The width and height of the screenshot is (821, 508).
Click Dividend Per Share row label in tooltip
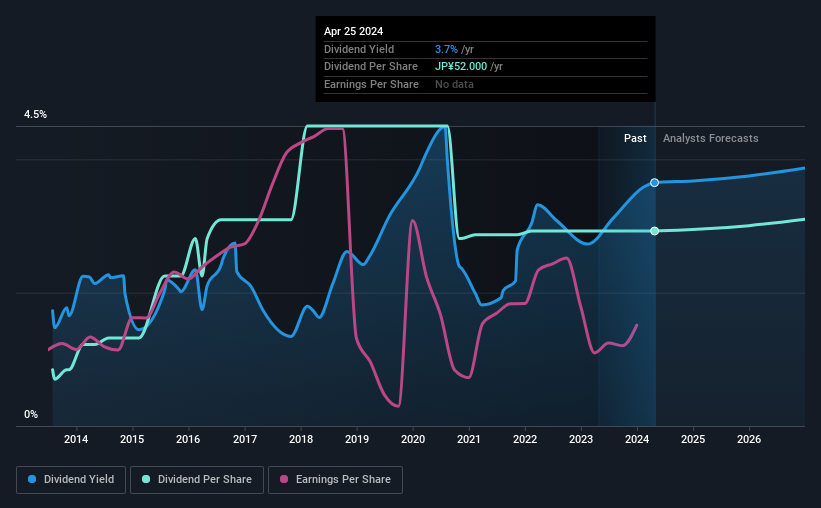[x=371, y=67]
